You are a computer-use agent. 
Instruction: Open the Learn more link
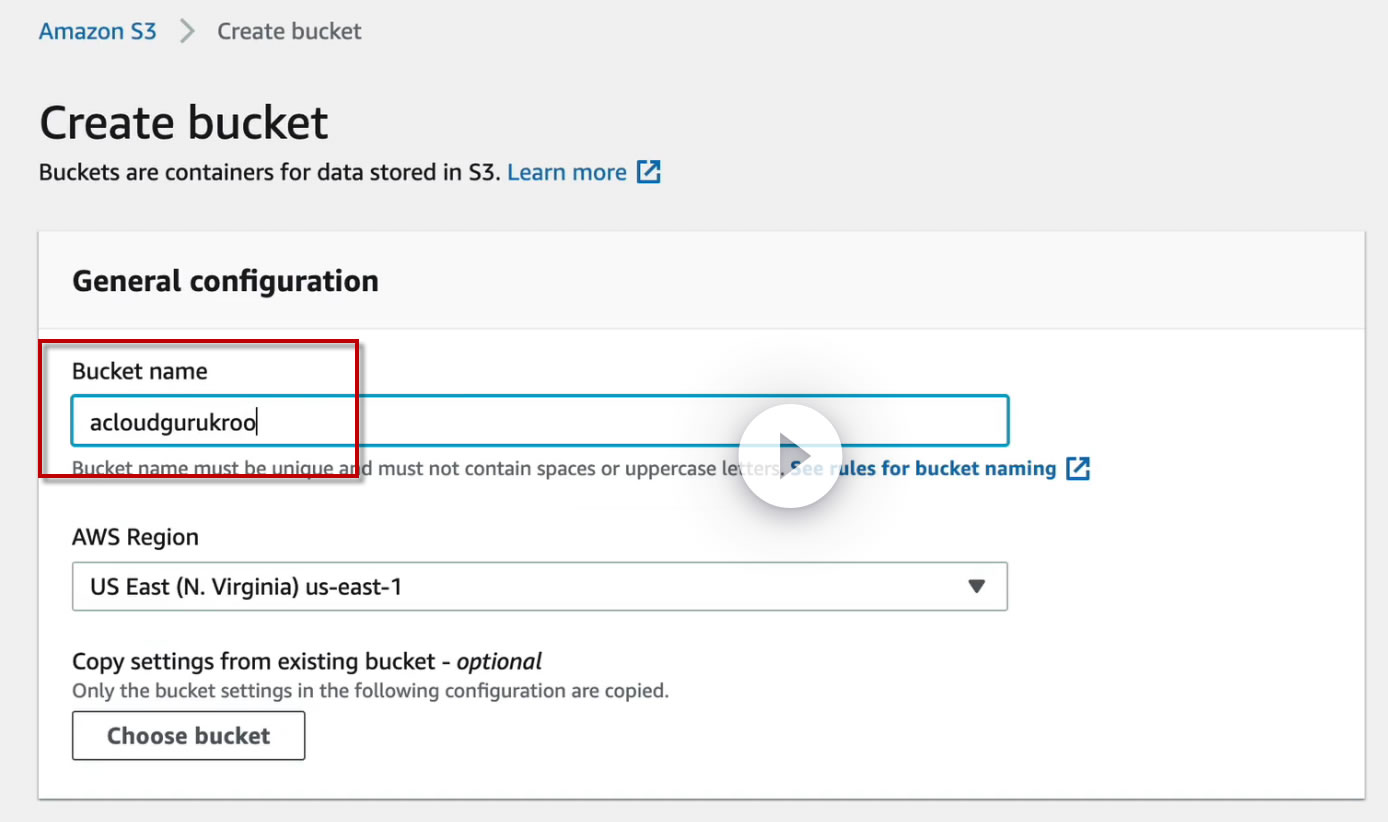(566, 172)
